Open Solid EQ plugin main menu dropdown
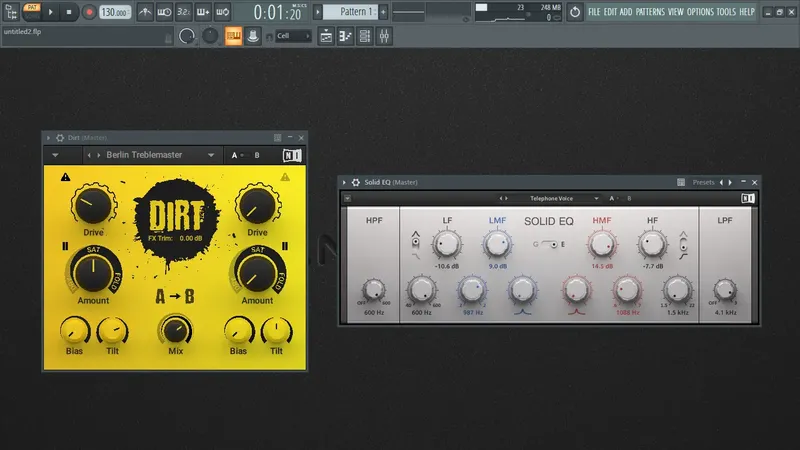This screenshot has height=450, width=800. [x=347, y=198]
